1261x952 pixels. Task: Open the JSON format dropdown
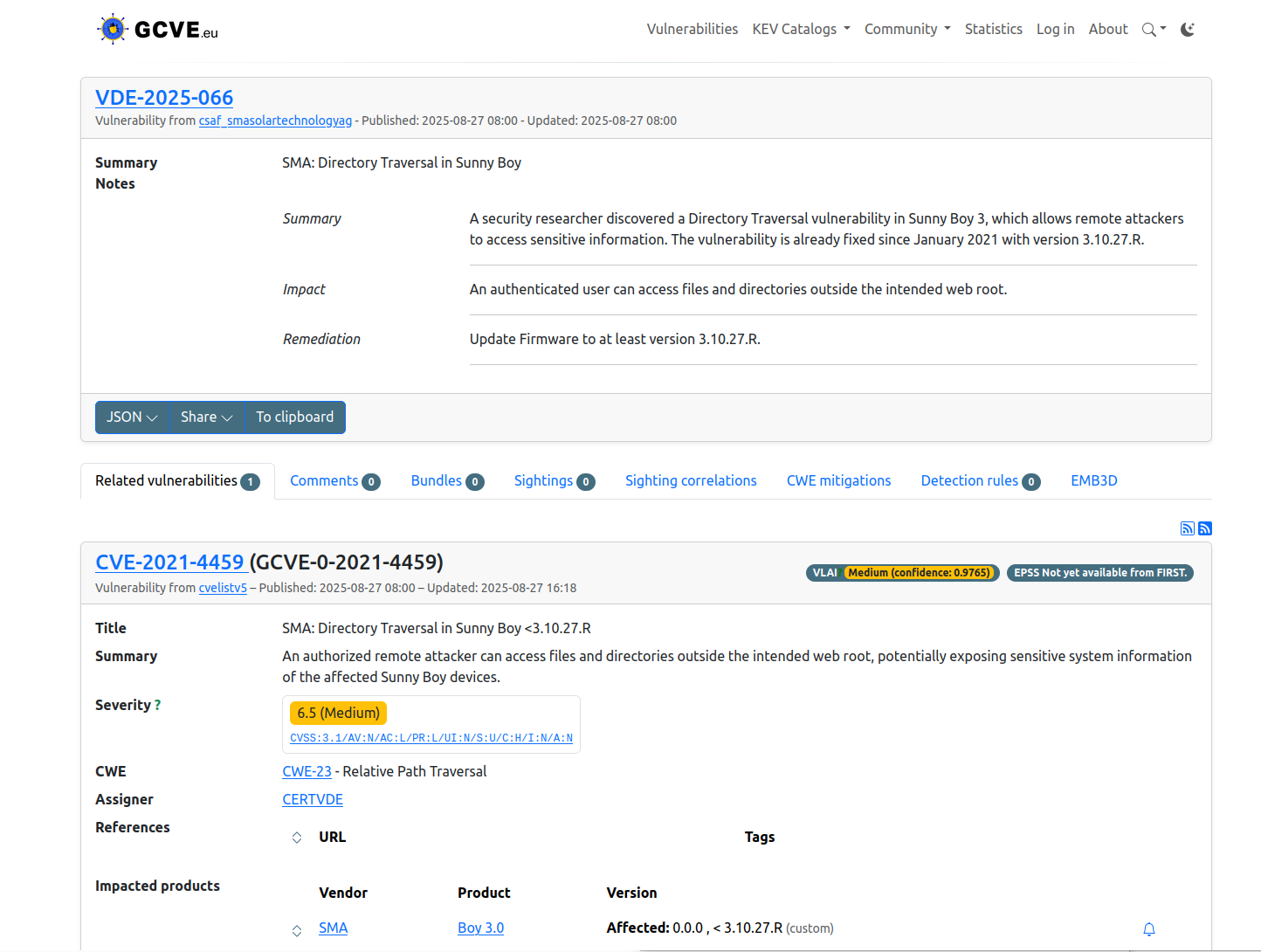(132, 417)
